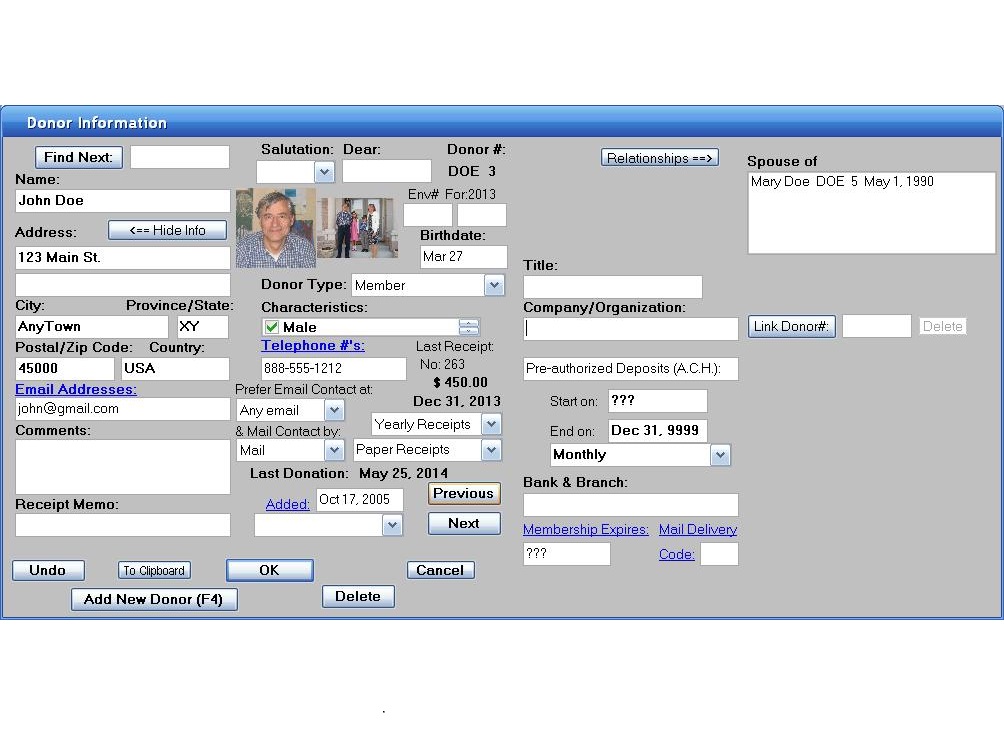Click the Code link
The image size is (1004, 755).
click(677, 555)
